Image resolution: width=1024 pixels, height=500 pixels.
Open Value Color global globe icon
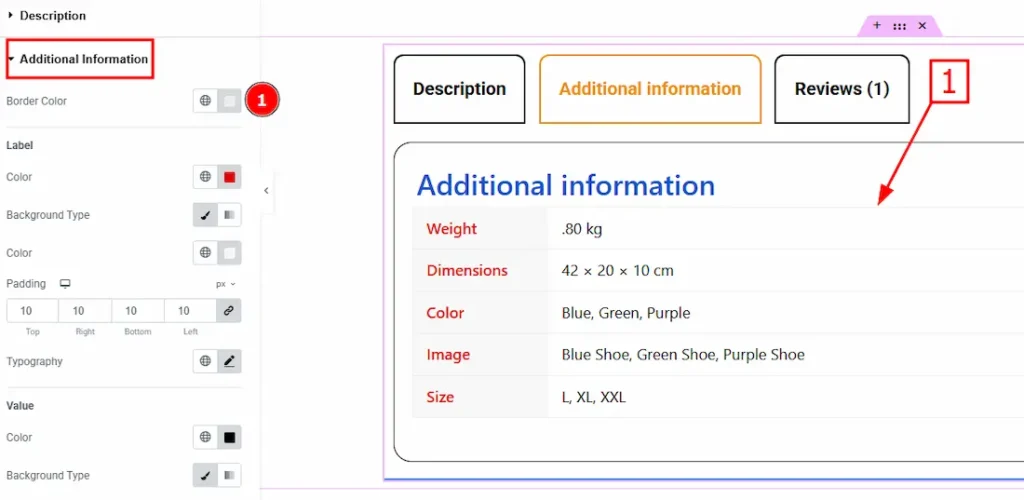[205, 437]
